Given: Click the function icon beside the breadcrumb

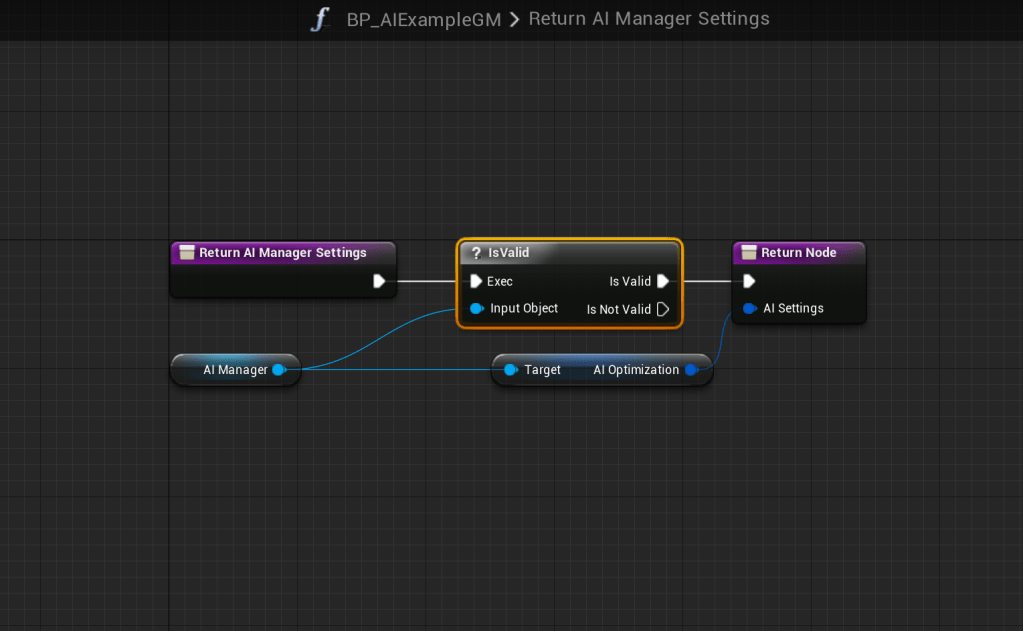Looking at the screenshot, I should [x=319, y=19].
